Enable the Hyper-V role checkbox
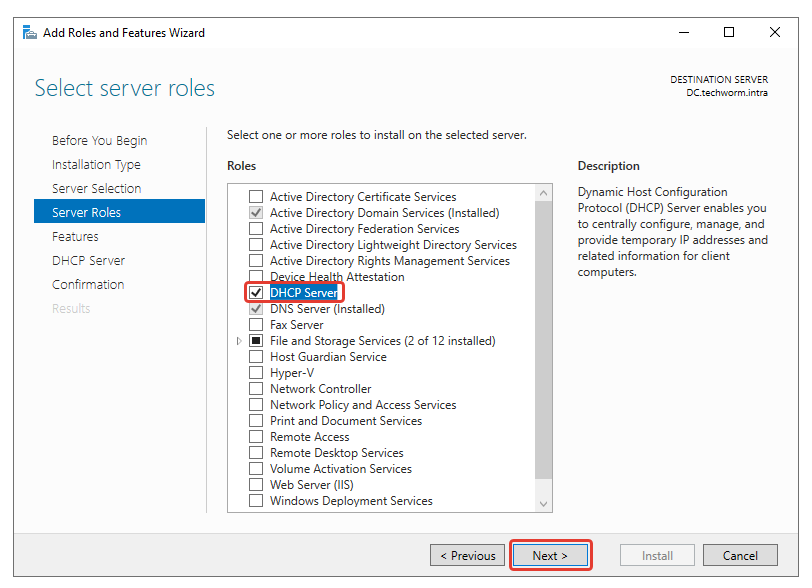The image size is (812, 588). [x=257, y=373]
